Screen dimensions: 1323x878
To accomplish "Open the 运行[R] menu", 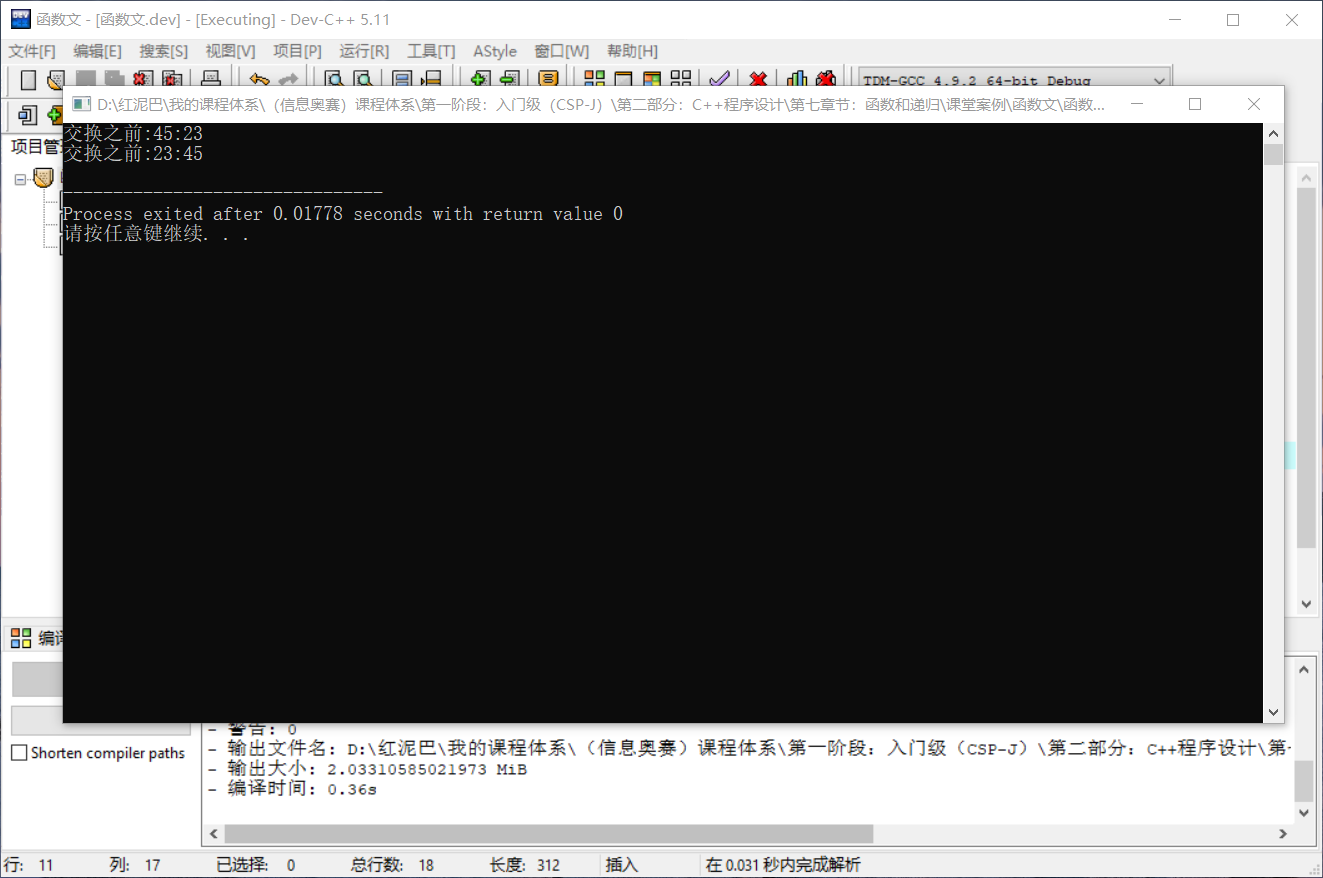I will 364,51.
